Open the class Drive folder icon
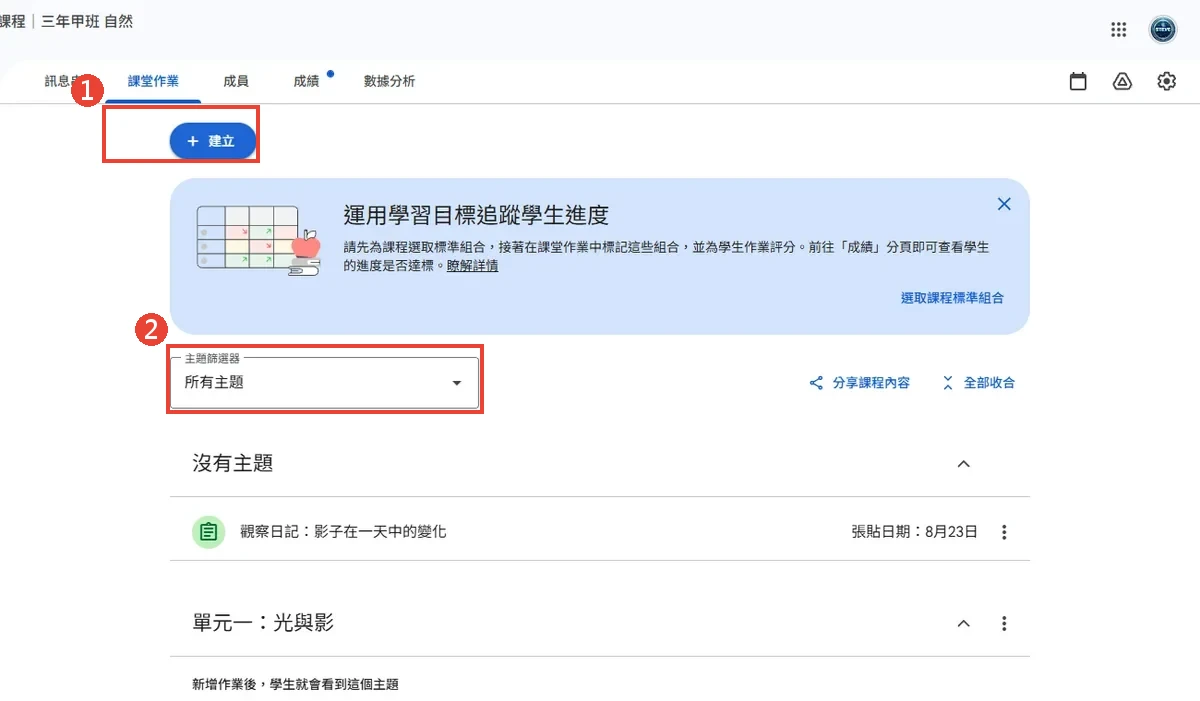 (x=1122, y=82)
